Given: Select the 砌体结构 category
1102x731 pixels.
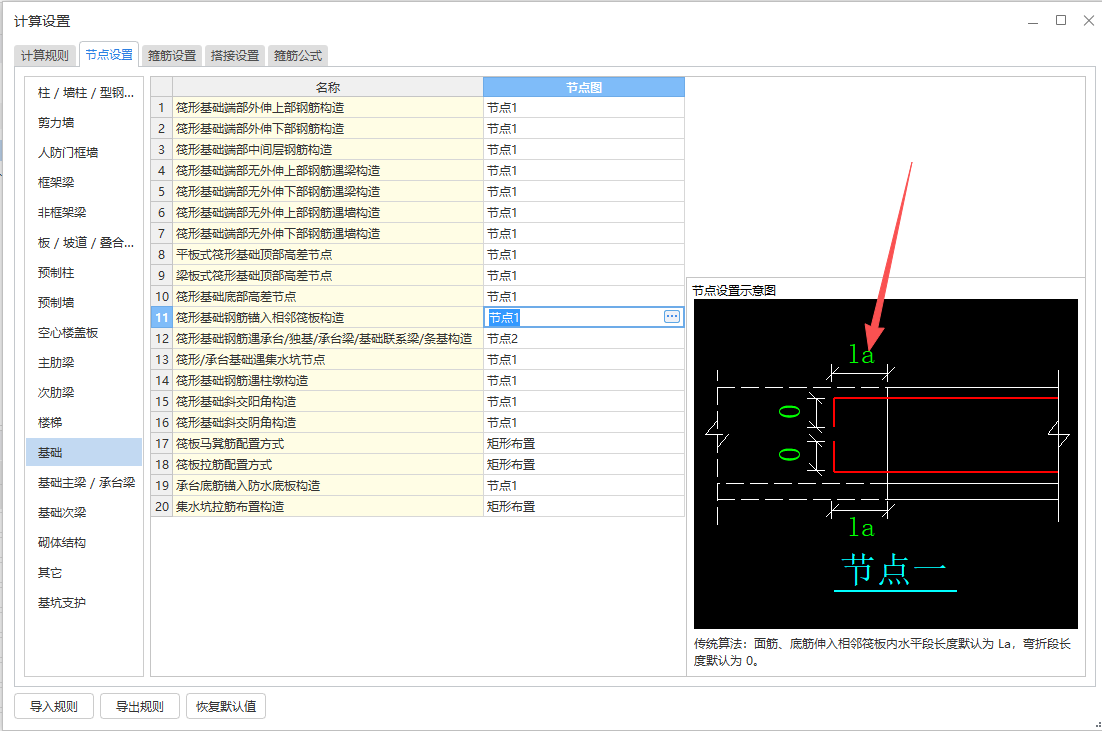Looking at the screenshot, I should [x=84, y=543].
